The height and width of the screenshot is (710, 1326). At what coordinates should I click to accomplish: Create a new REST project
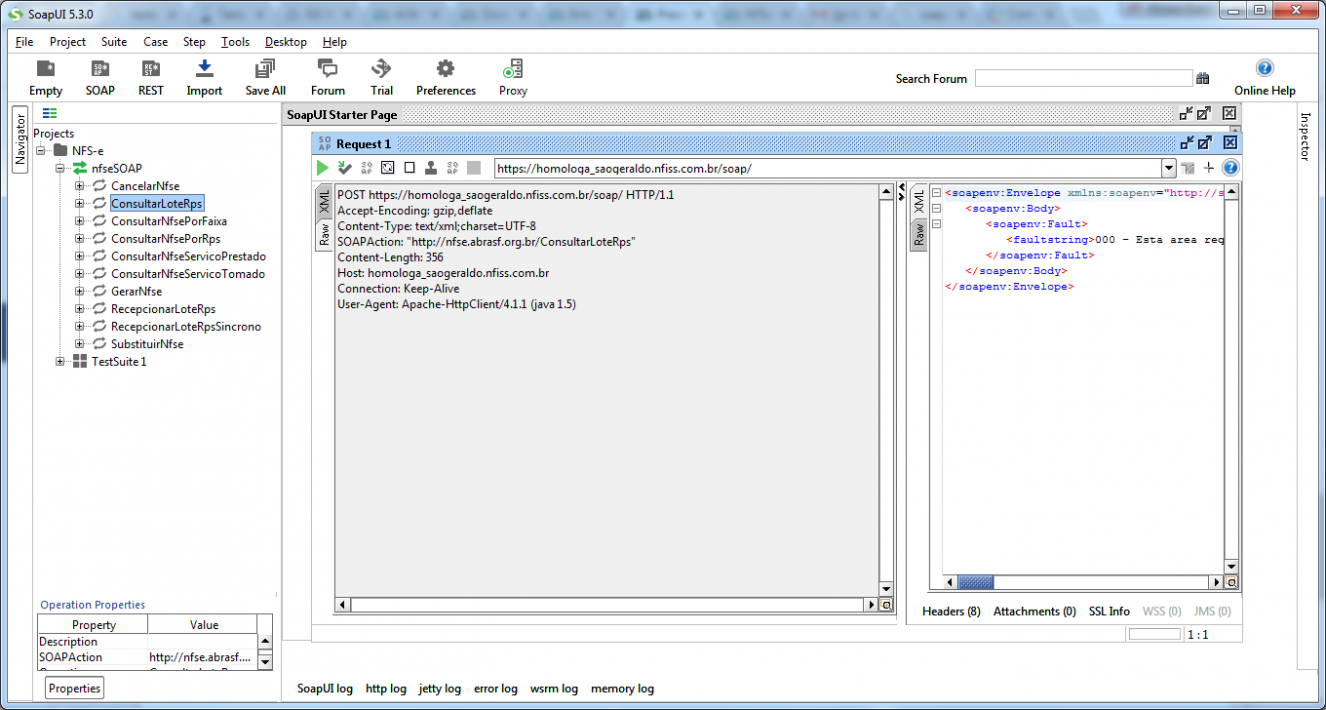pyautogui.click(x=151, y=69)
